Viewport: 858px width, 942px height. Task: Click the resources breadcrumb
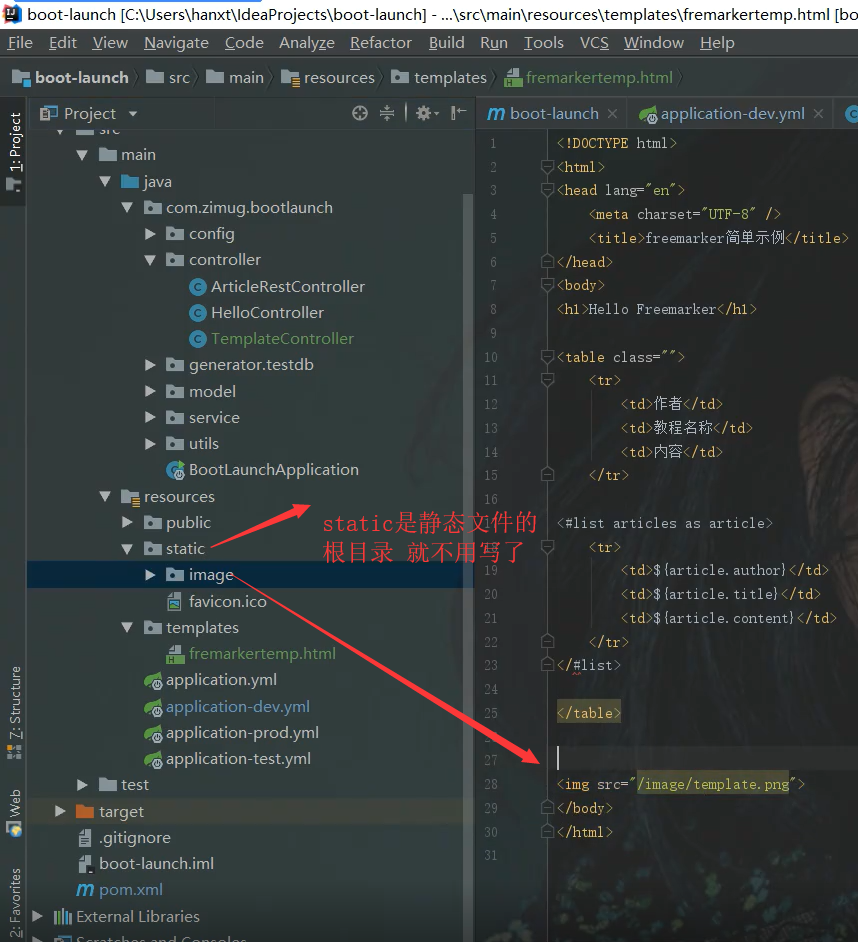coord(328,77)
